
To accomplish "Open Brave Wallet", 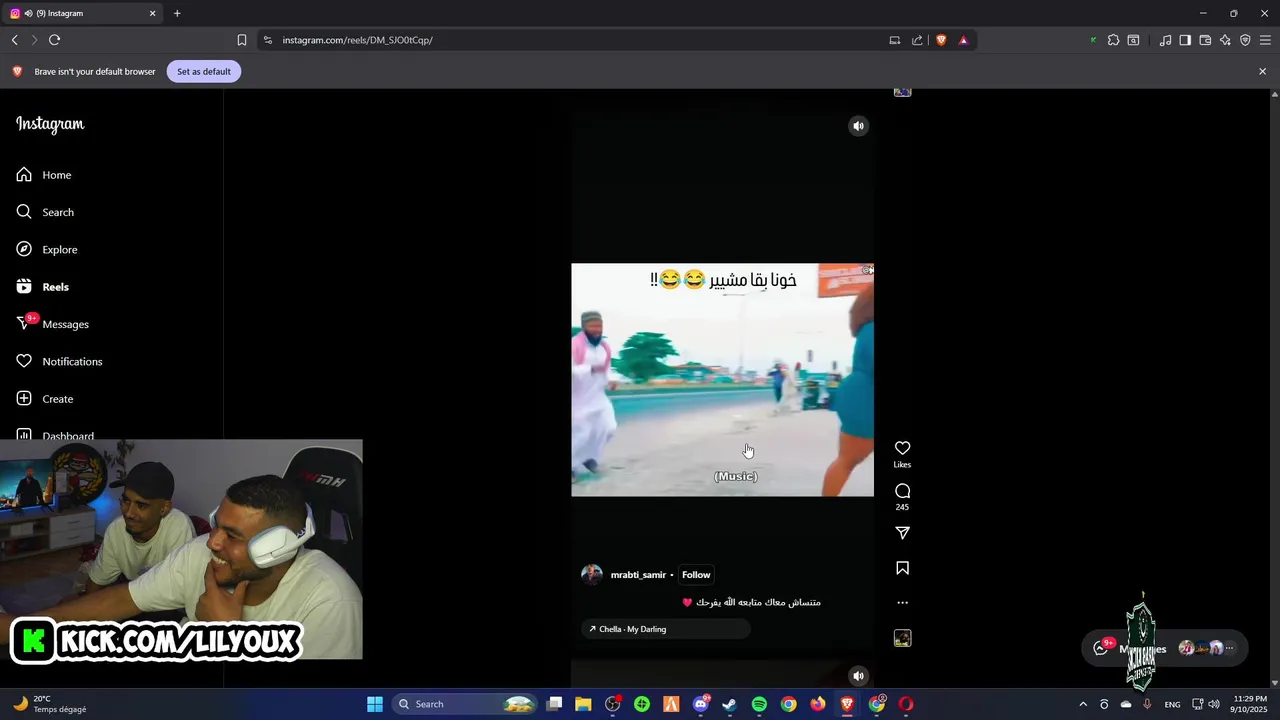I will pos(1205,40).
